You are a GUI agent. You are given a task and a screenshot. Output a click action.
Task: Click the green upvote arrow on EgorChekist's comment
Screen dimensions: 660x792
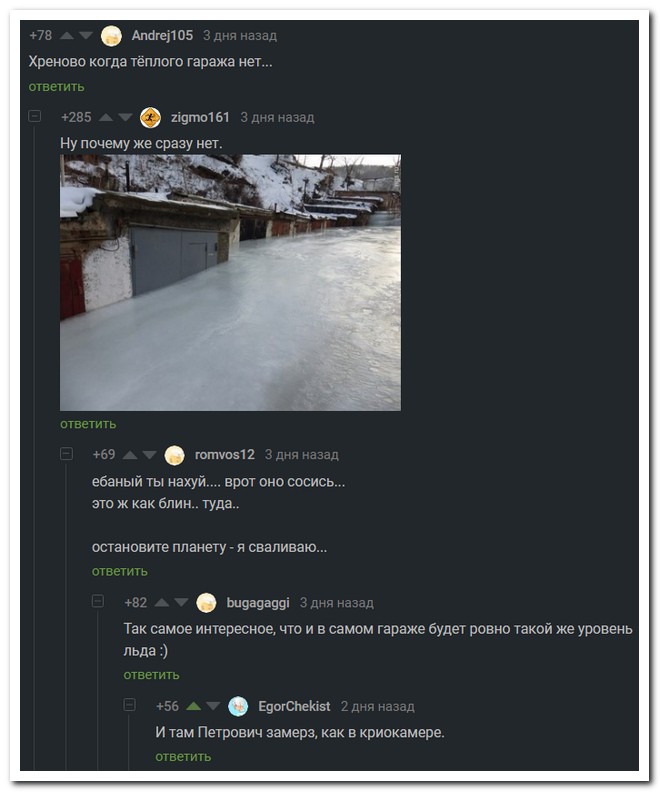193,706
